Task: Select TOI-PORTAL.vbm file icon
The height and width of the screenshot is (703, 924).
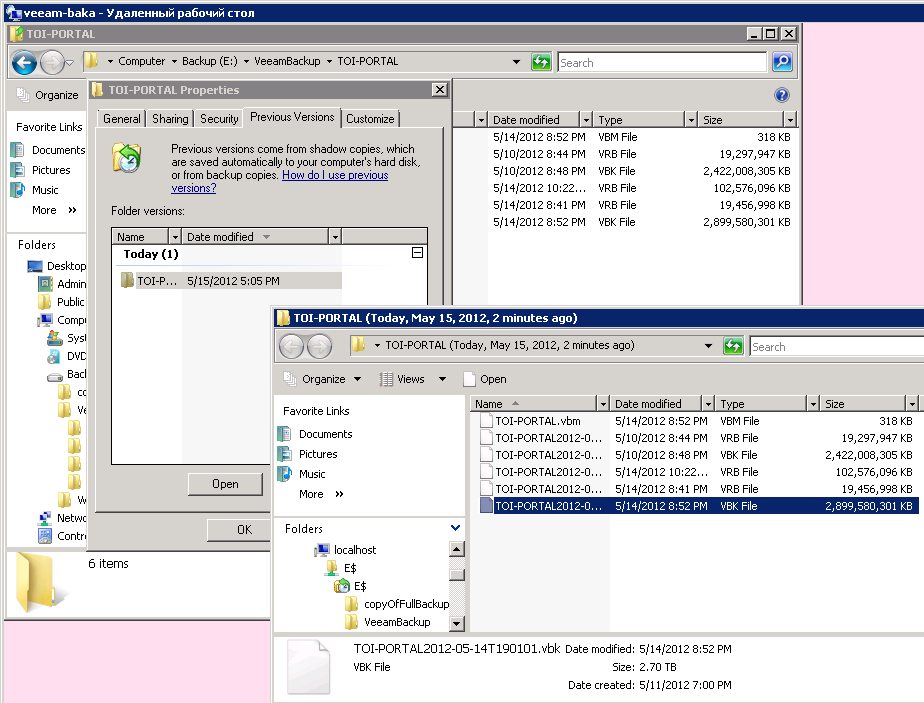Action: (x=486, y=421)
